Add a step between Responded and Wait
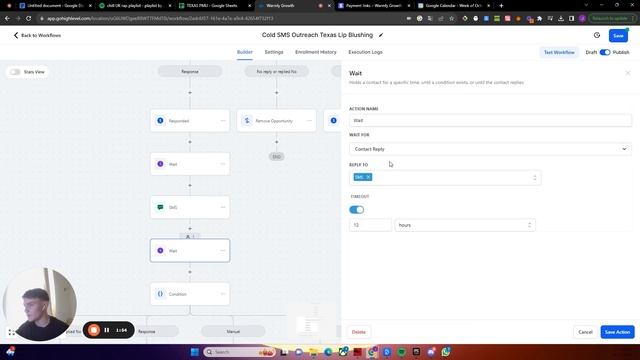This screenshot has width=640, height=360. tap(190, 142)
